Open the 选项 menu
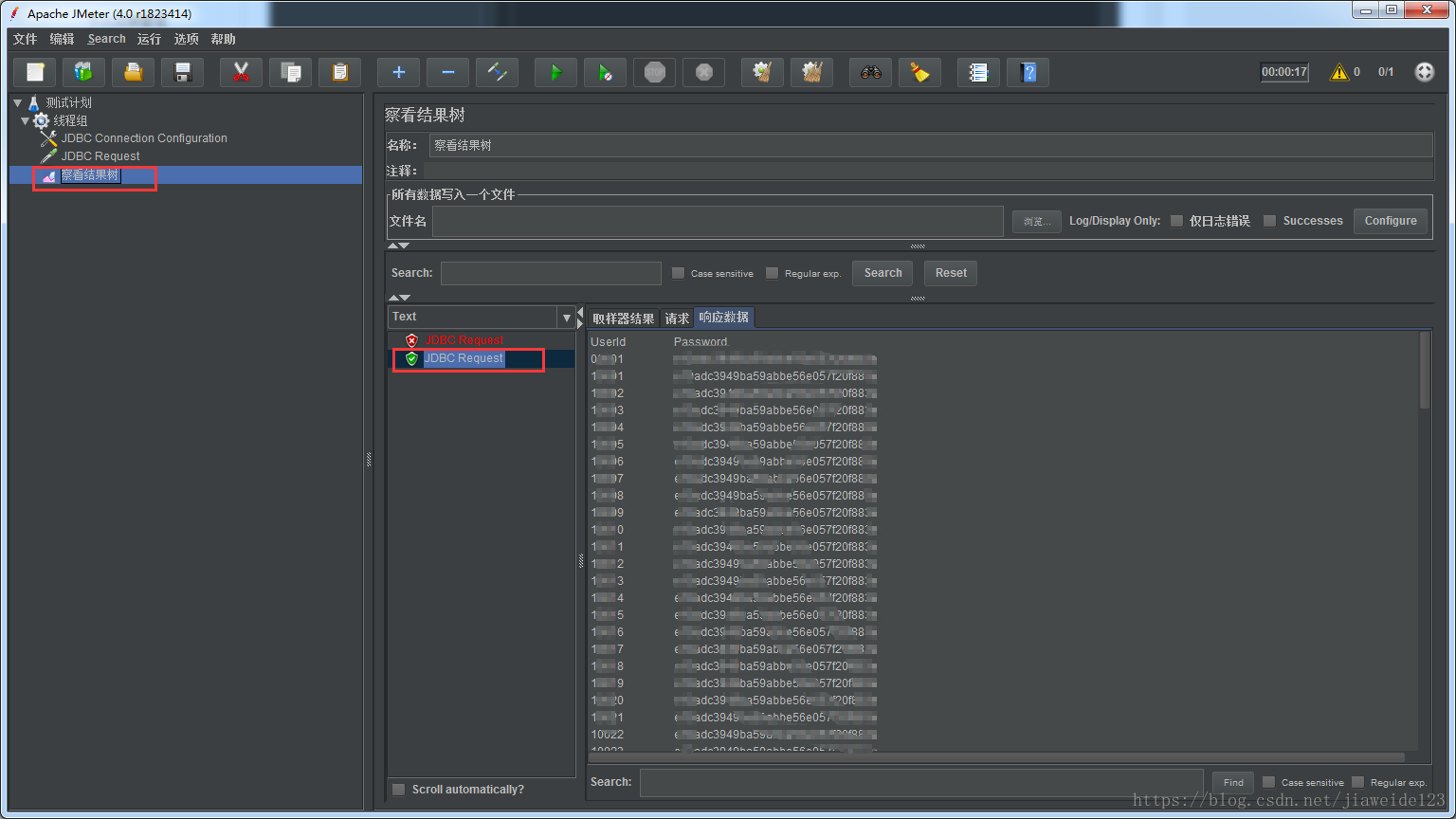 [186, 39]
